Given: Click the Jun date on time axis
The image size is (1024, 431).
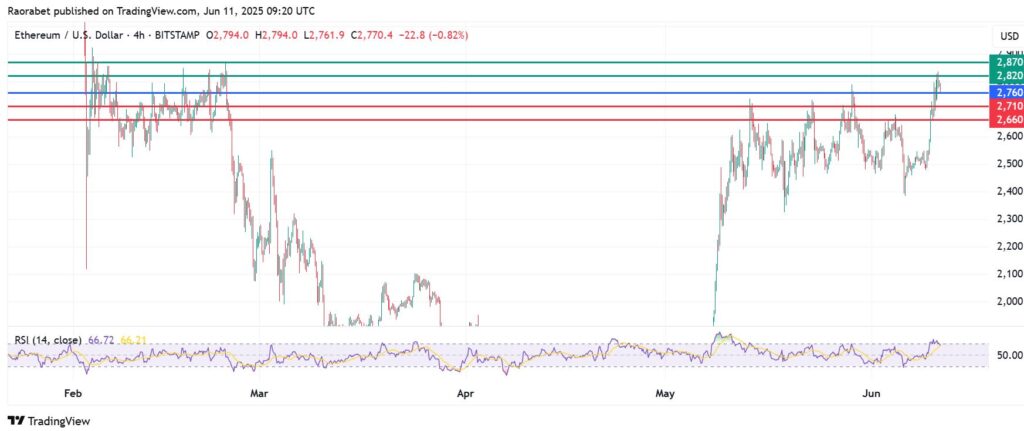Looking at the screenshot, I should [872, 395].
